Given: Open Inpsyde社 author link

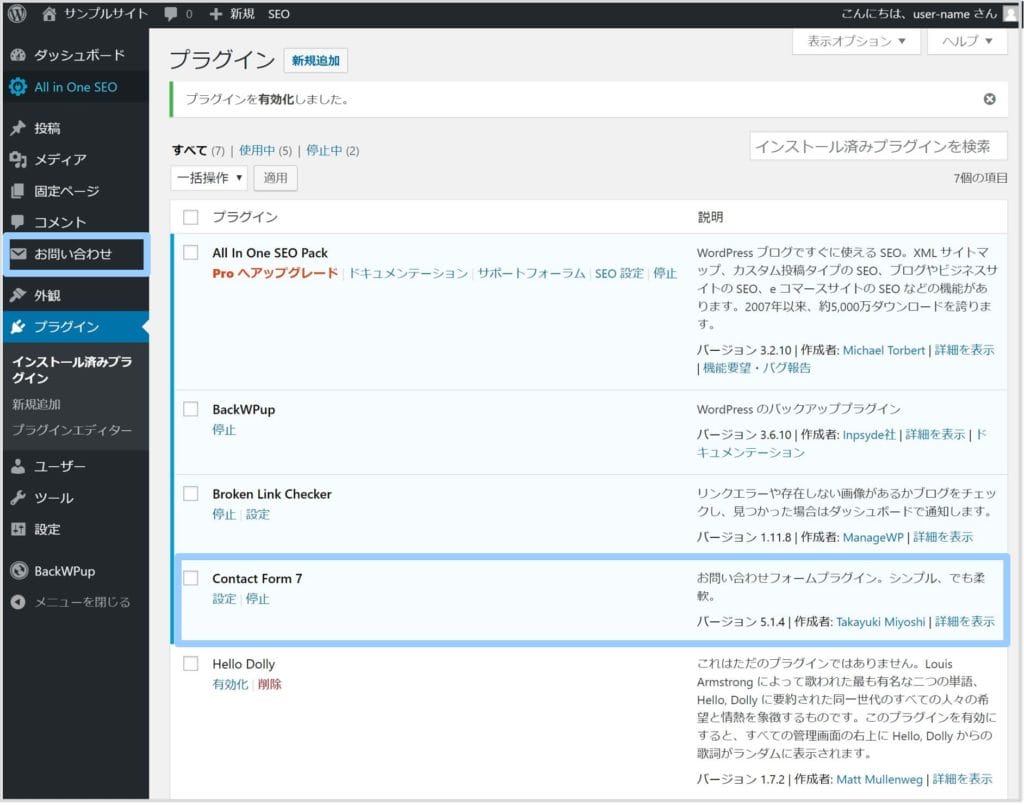Looking at the screenshot, I should tap(869, 434).
